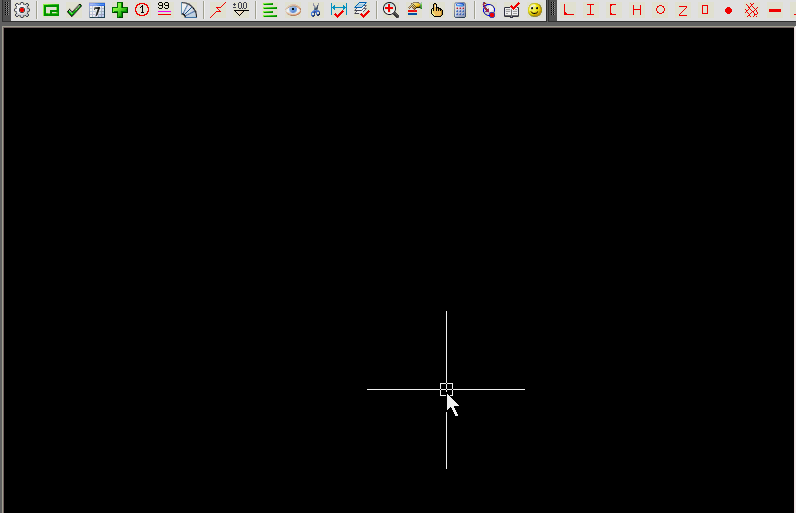
Task: Click the green rectangle frame icon
Action: [x=51, y=10]
